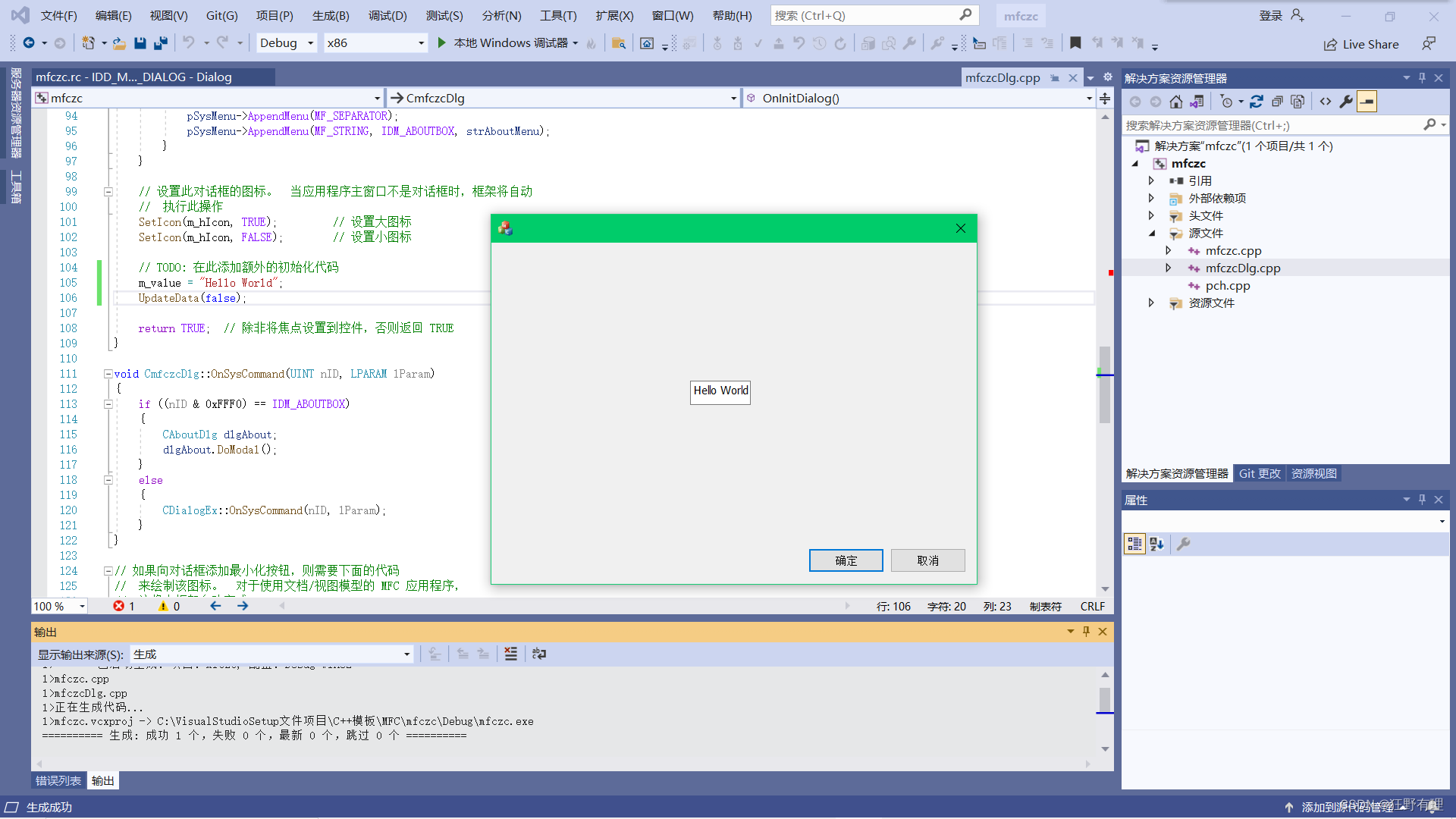Collapse all nodes in Solution Explorer

click(1278, 101)
